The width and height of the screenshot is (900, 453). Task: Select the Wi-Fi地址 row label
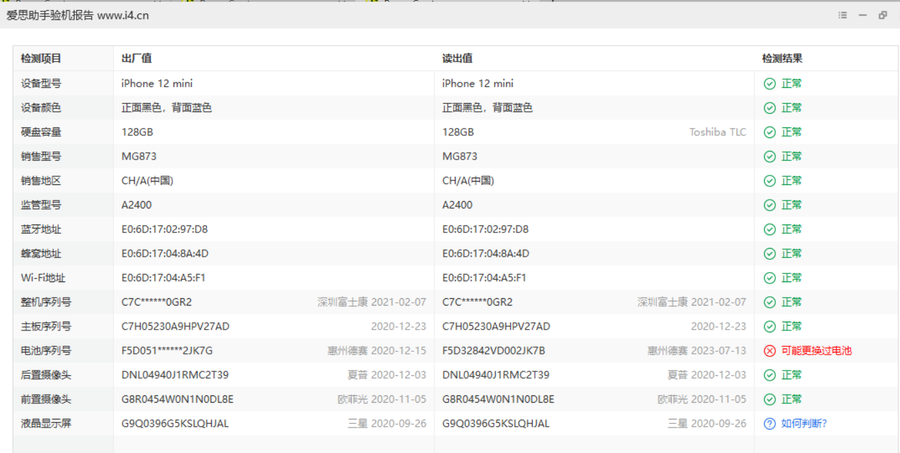tap(43, 278)
